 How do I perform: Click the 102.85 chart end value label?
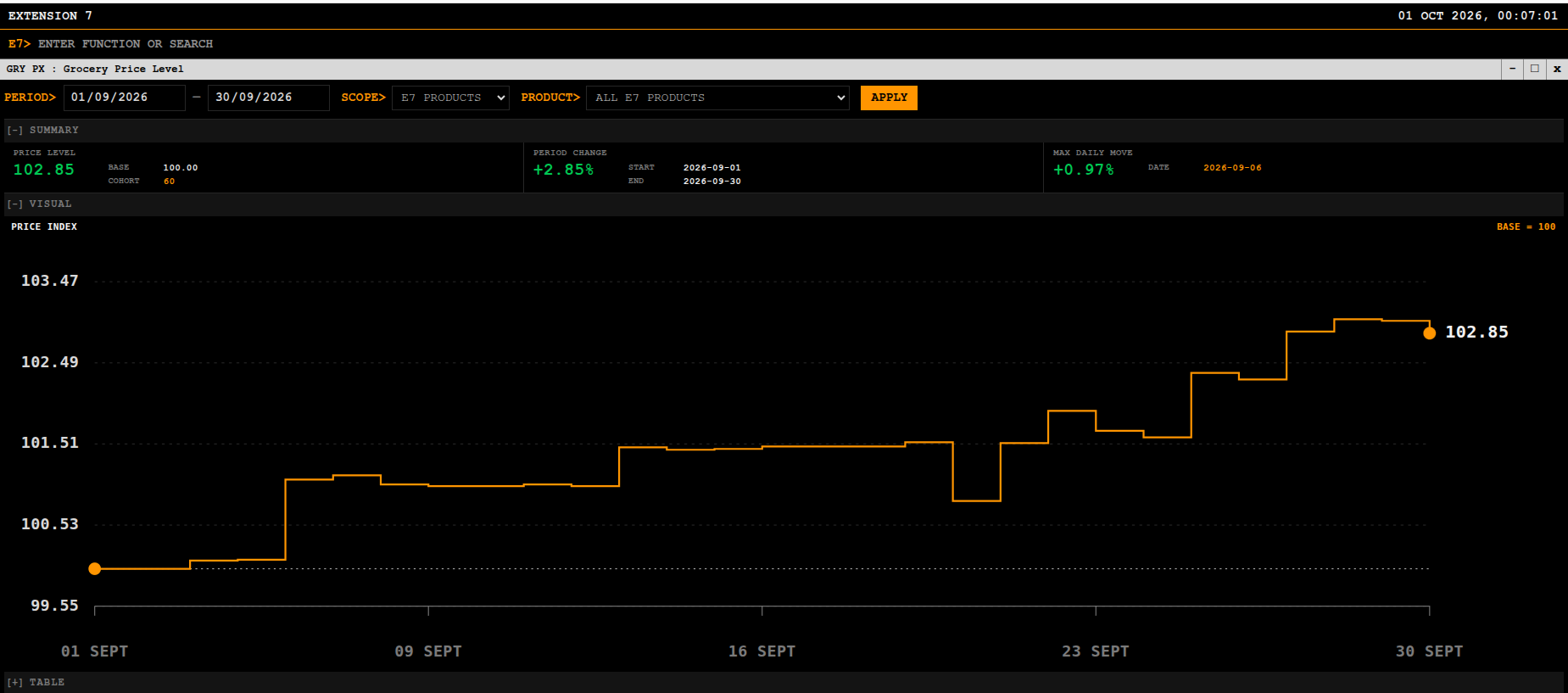click(1477, 333)
